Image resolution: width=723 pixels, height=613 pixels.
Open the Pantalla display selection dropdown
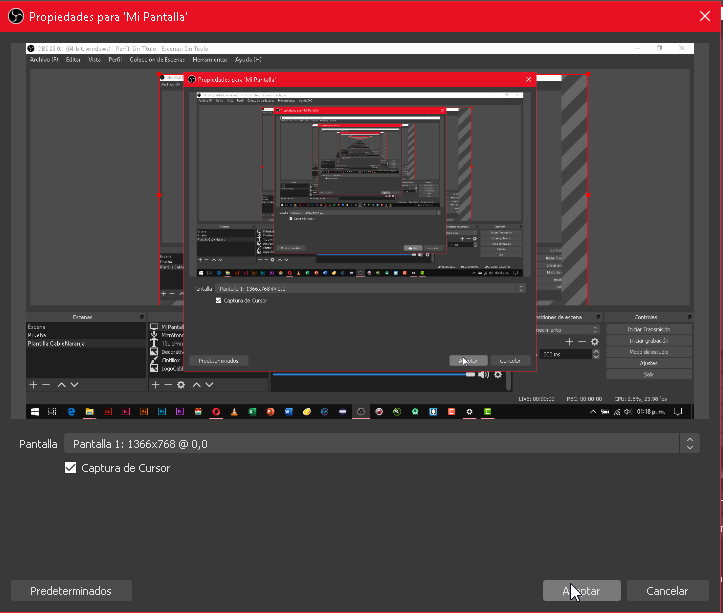click(381, 444)
